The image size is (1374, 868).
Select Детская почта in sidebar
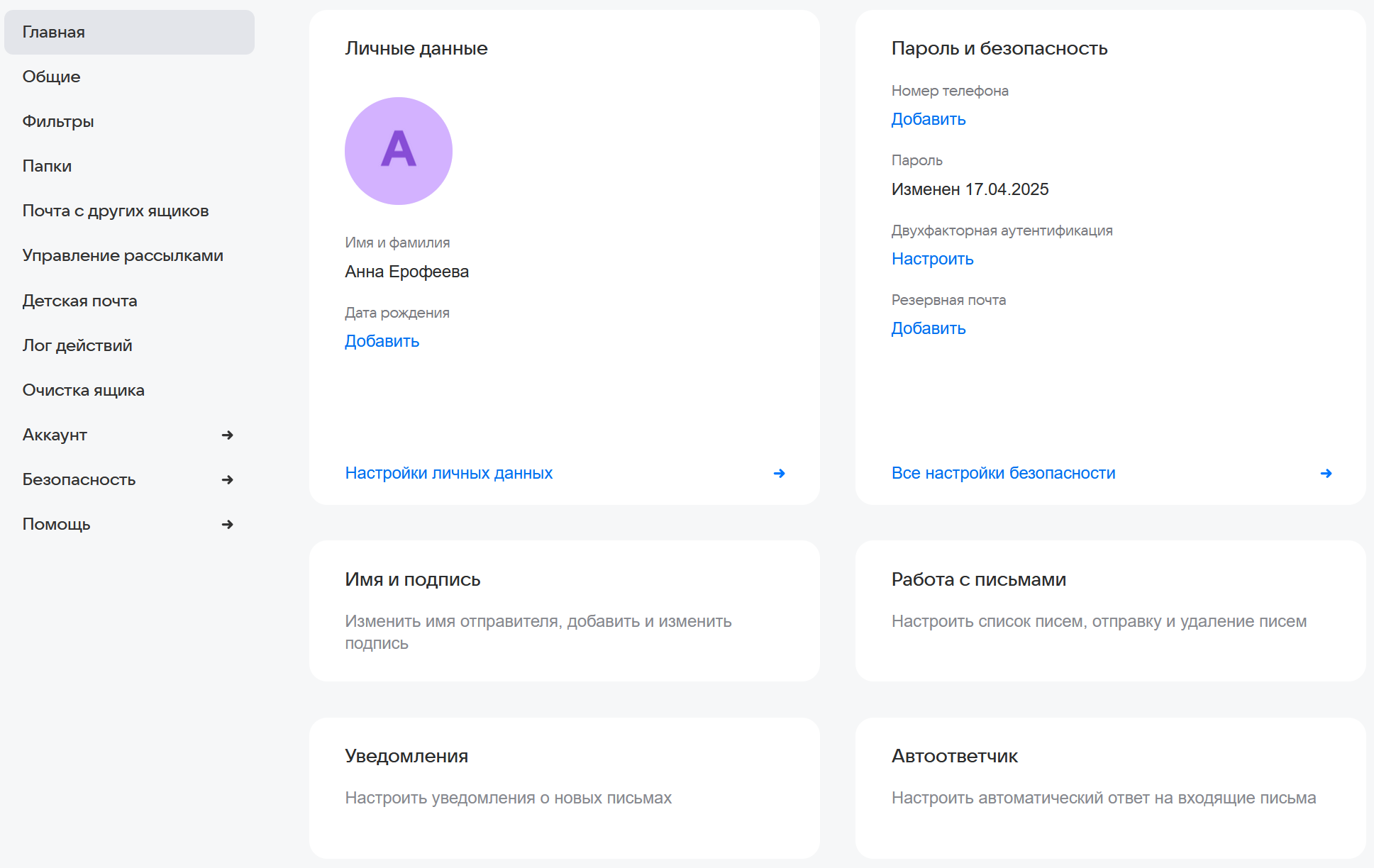click(x=79, y=301)
